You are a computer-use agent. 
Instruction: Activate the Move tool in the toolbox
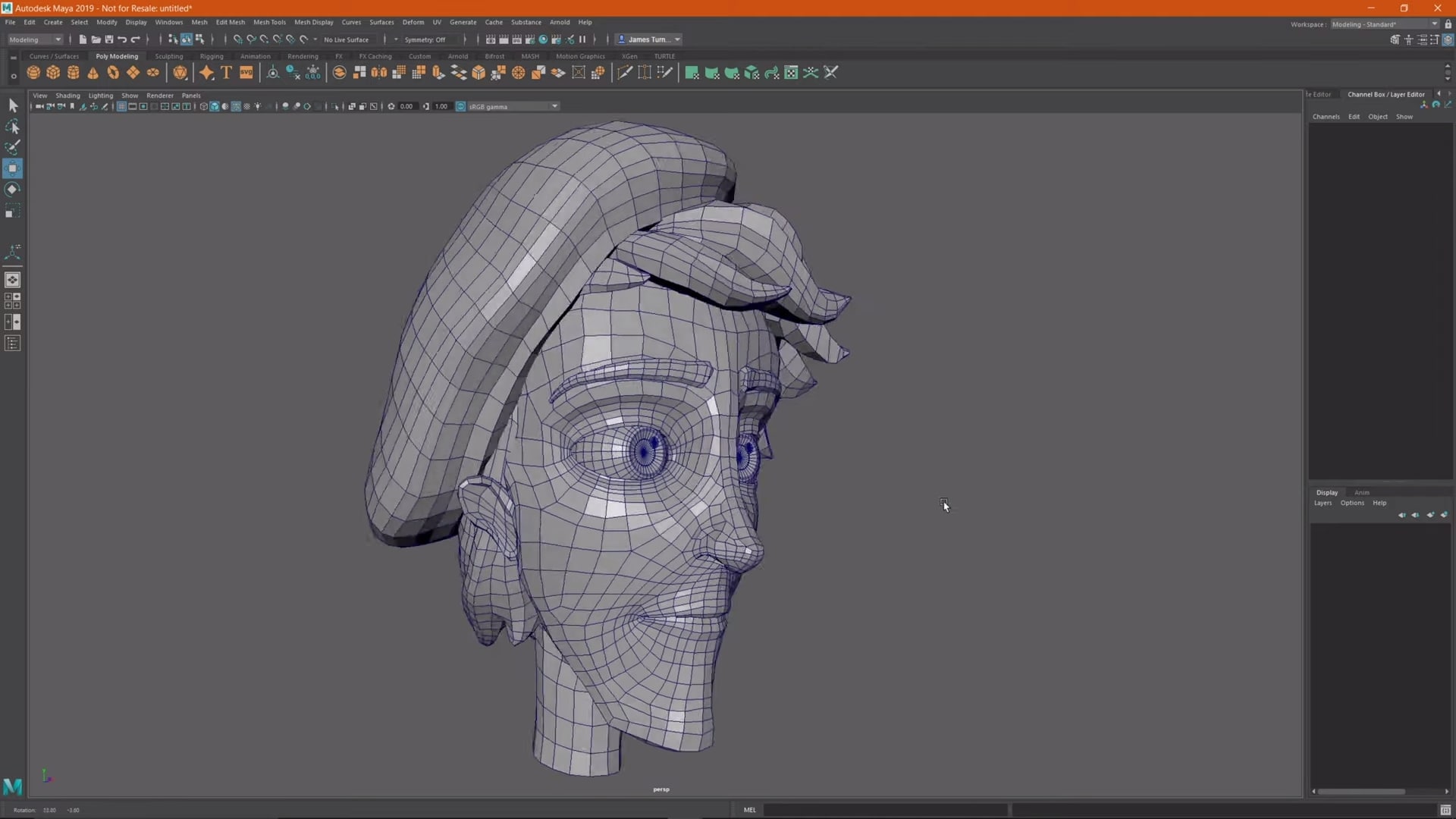pos(12,168)
